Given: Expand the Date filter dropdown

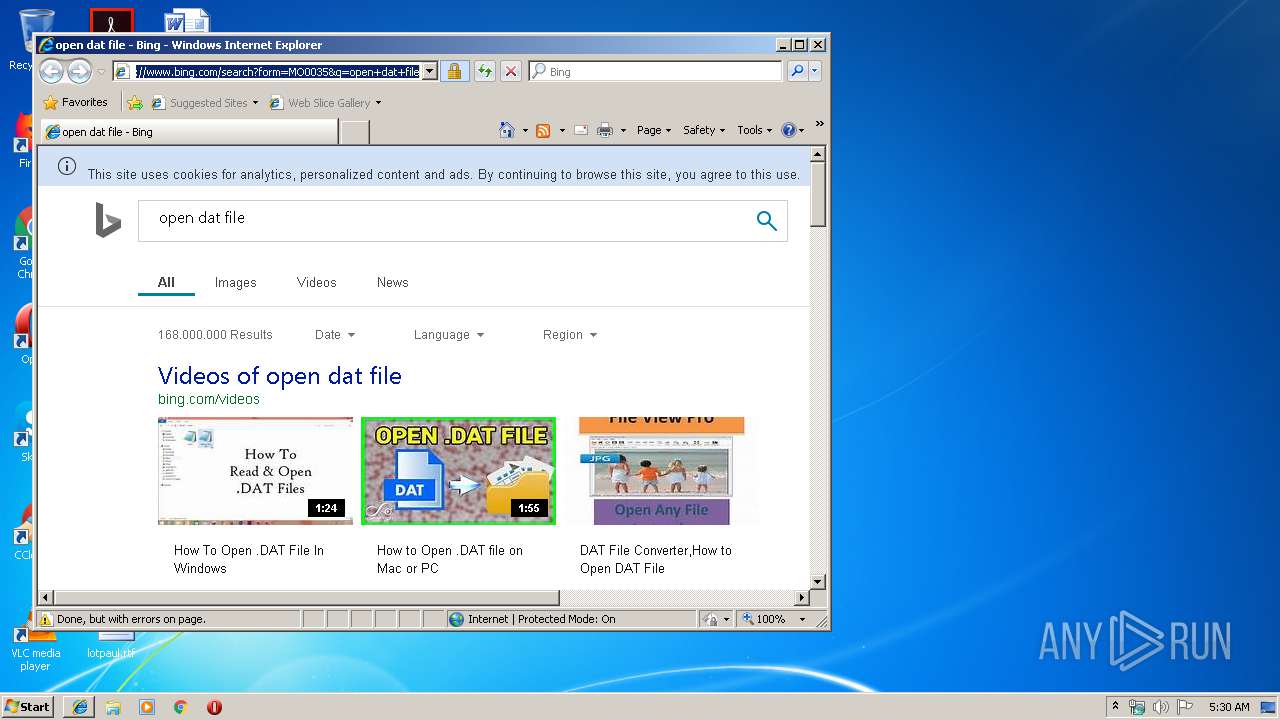Looking at the screenshot, I should [x=335, y=335].
